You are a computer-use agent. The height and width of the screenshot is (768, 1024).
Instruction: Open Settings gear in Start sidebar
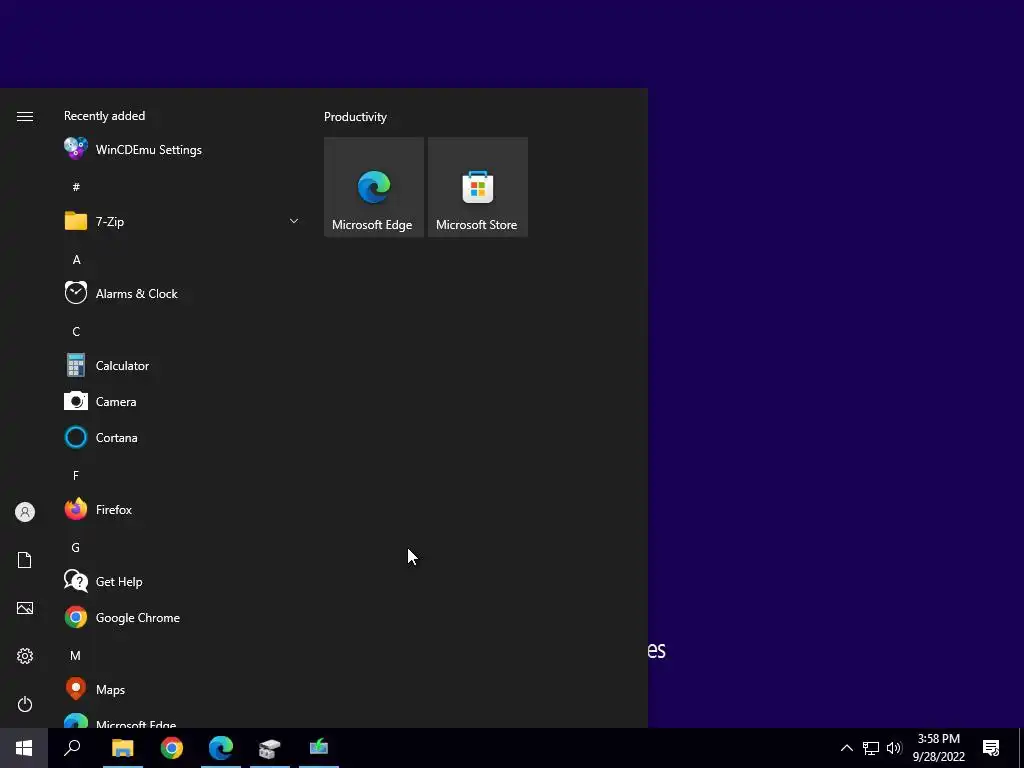(x=25, y=656)
